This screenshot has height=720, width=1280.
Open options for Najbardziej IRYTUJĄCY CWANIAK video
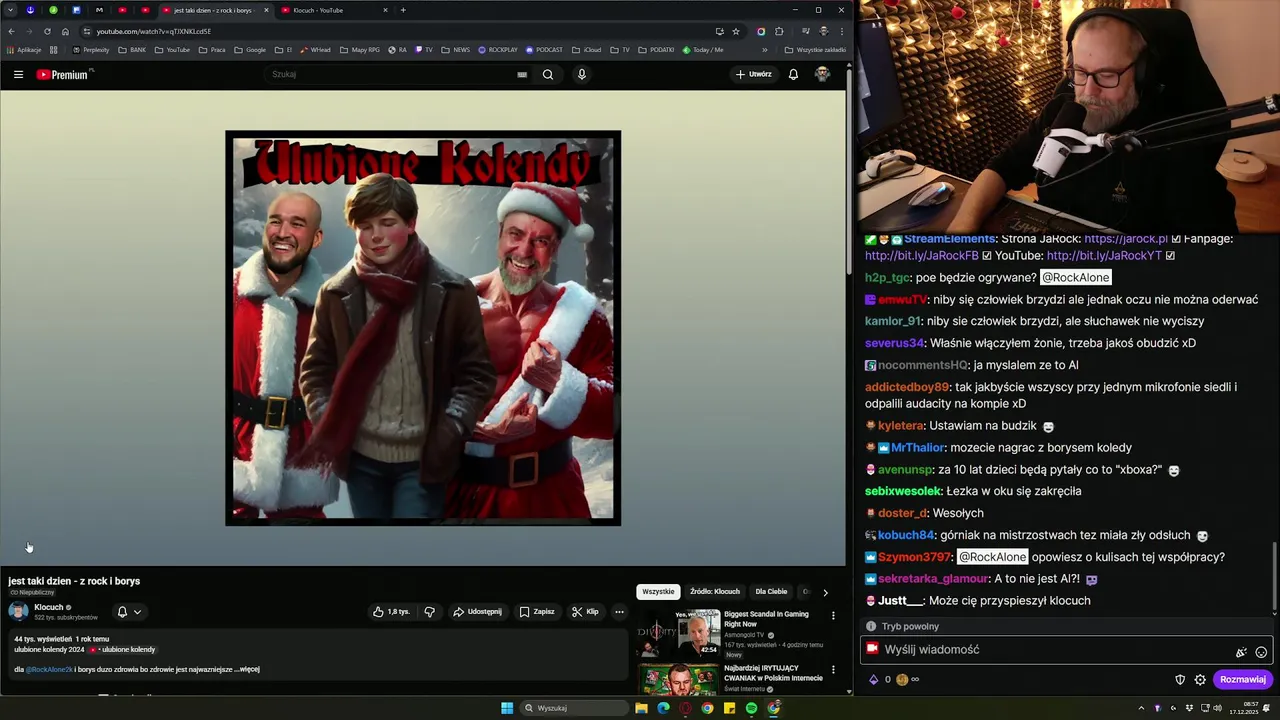click(833, 670)
